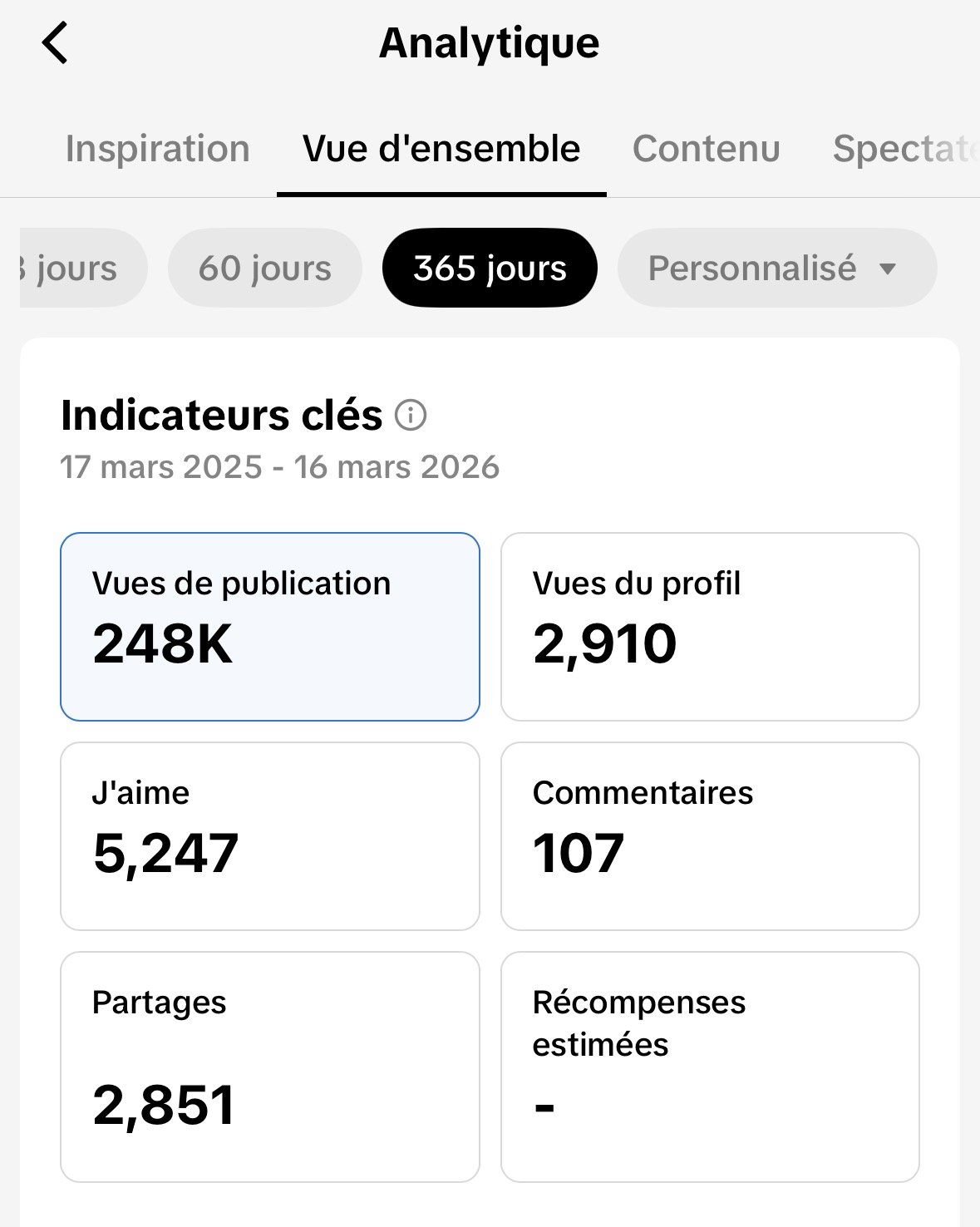The width and height of the screenshot is (980, 1227).
Task: Tap the 17 mars 2025 date range text
Action: click(x=280, y=467)
